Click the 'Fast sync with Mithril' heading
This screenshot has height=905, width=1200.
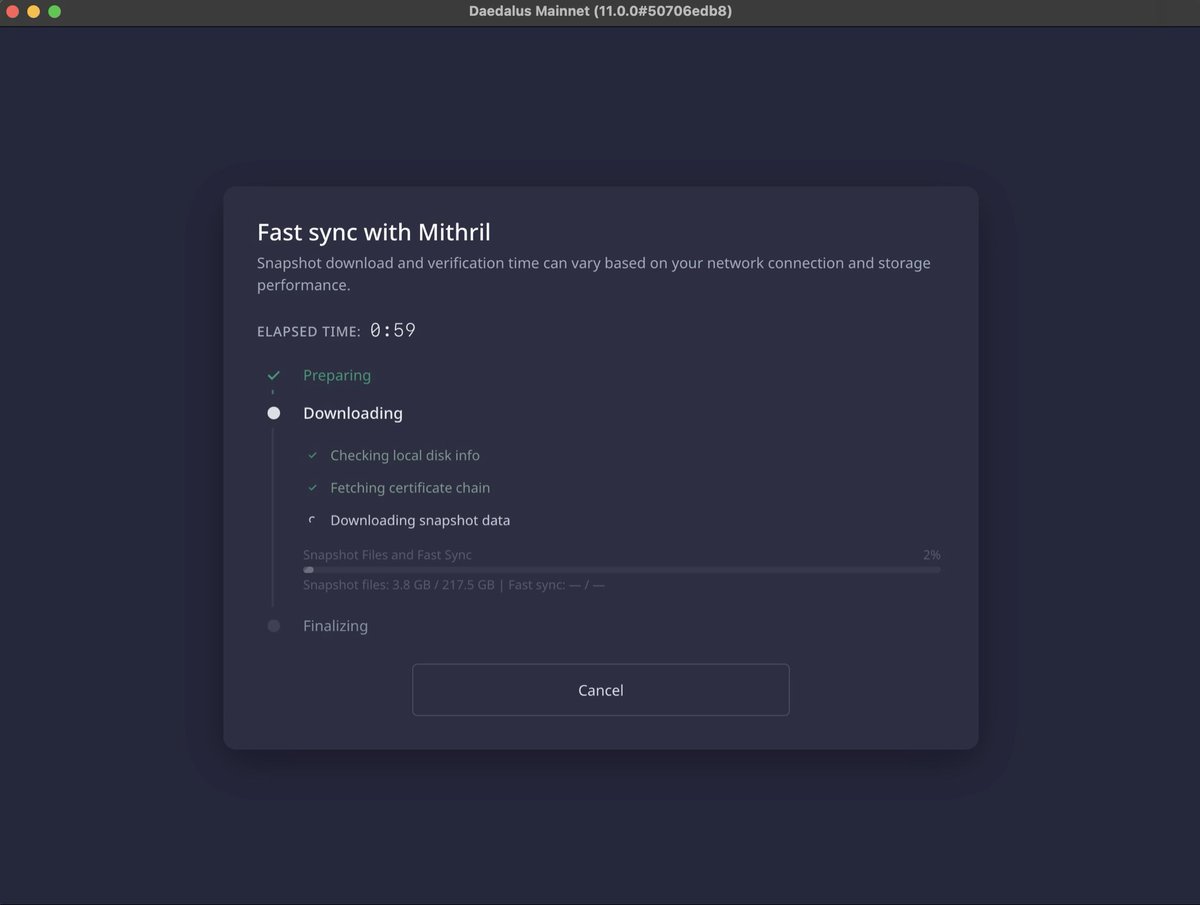coord(374,232)
